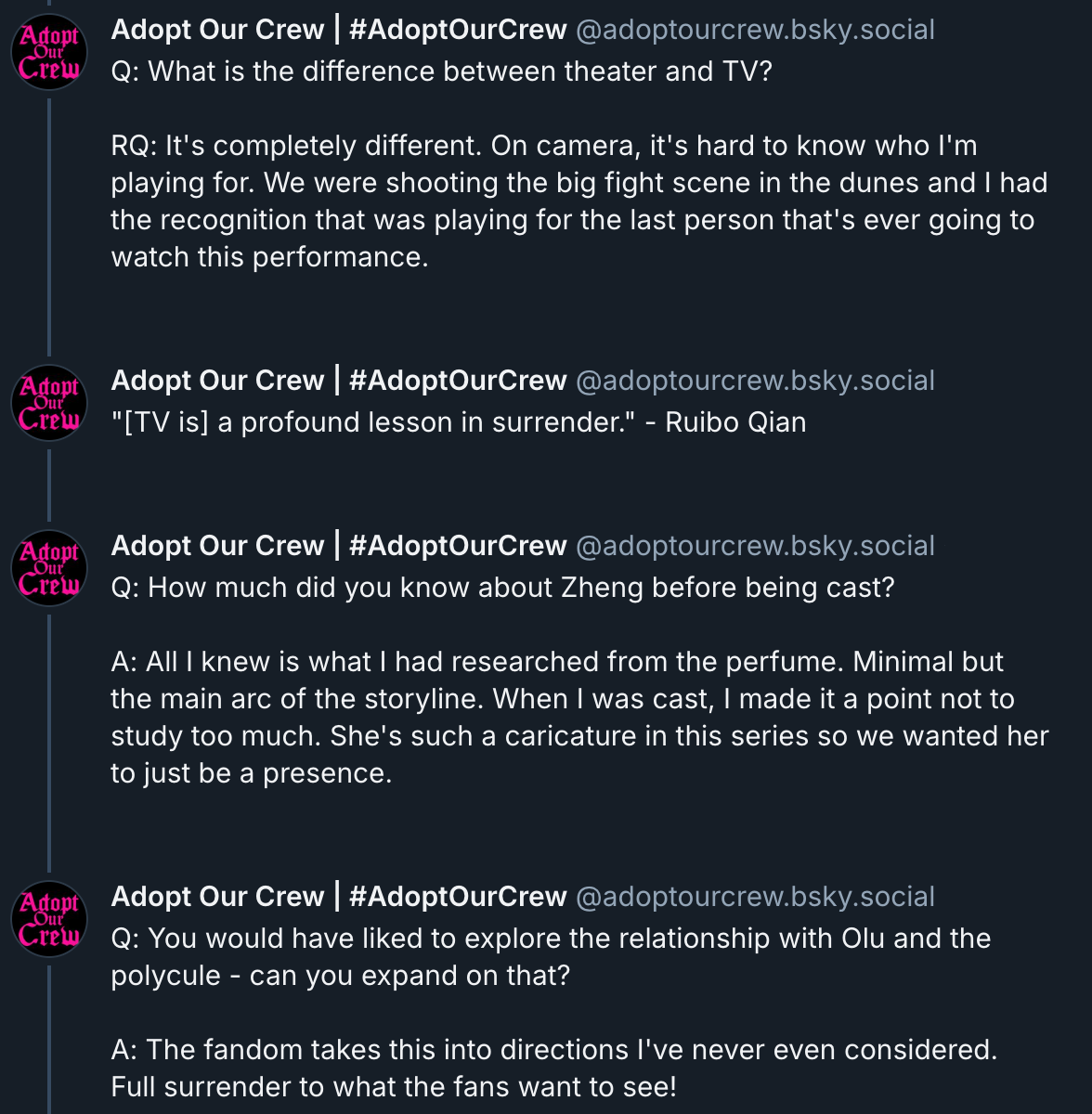Click the Adopt Our Crew avatar on the Ruibo Qian quote post
Viewport: 1092px width, 1114px height.
click(x=49, y=405)
